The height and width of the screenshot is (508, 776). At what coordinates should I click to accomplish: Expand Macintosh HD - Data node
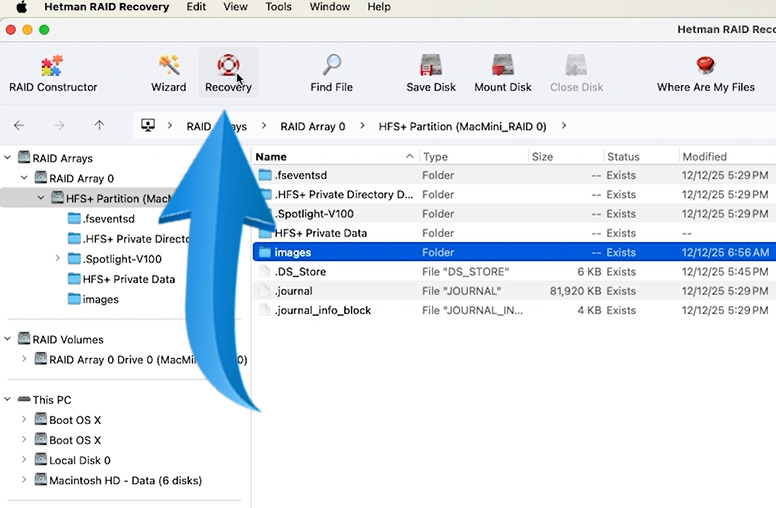point(24,480)
